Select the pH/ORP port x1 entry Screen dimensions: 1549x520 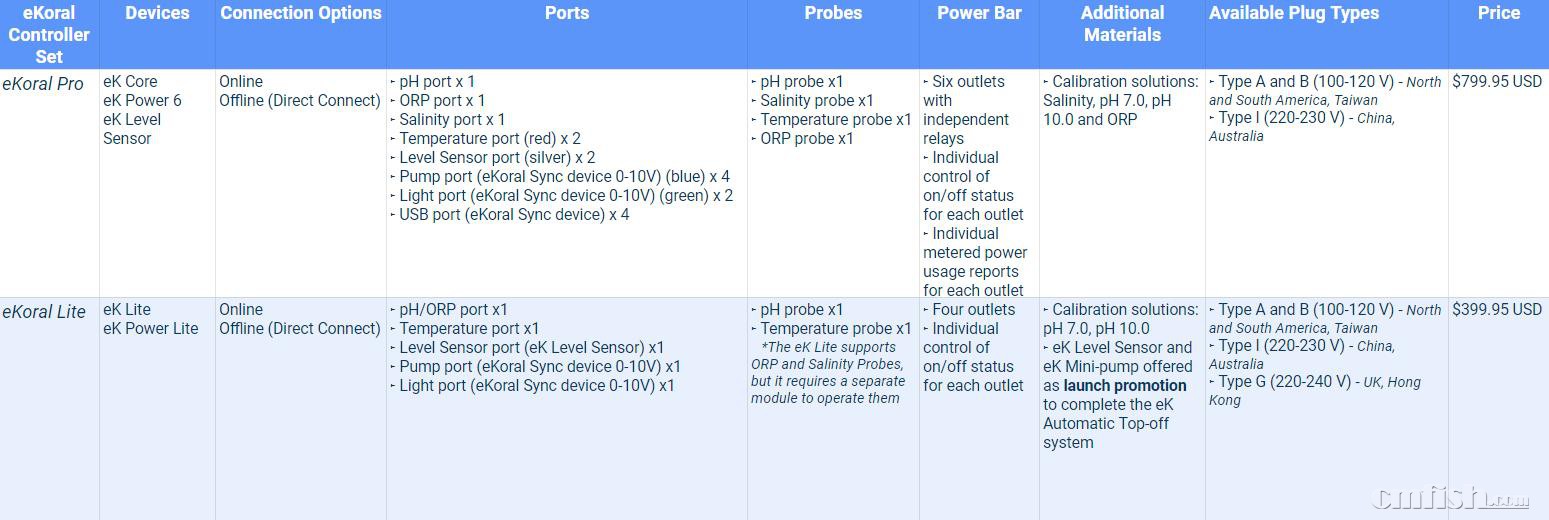click(x=453, y=310)
